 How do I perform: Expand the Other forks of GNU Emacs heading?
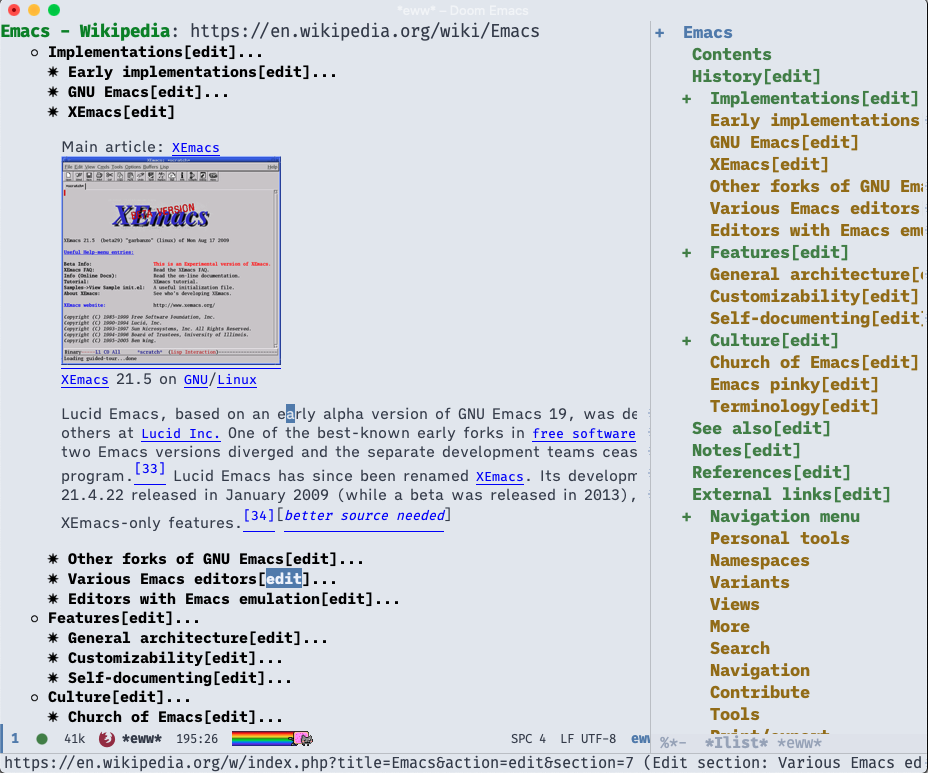[x=215, y=559]
